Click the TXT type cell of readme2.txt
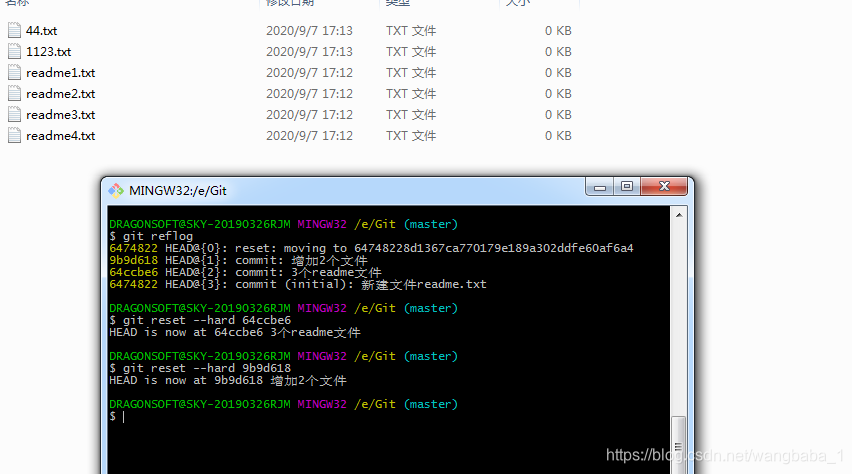852x474 pixels. (411, 93)
